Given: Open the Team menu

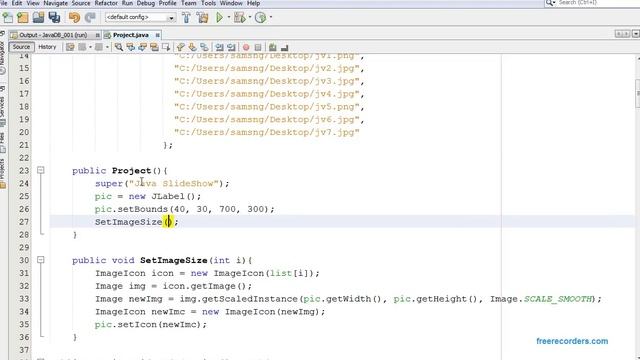Looking at the screenshot, I should pos(189,3).
